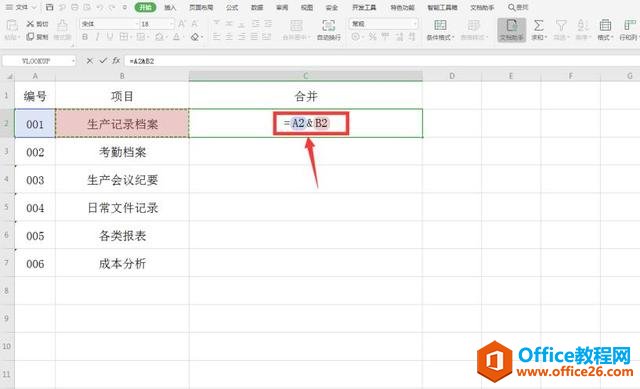Open the 常规 number format dropdown
The width and height of the screenshot is (640, 389).
point(415,24)
